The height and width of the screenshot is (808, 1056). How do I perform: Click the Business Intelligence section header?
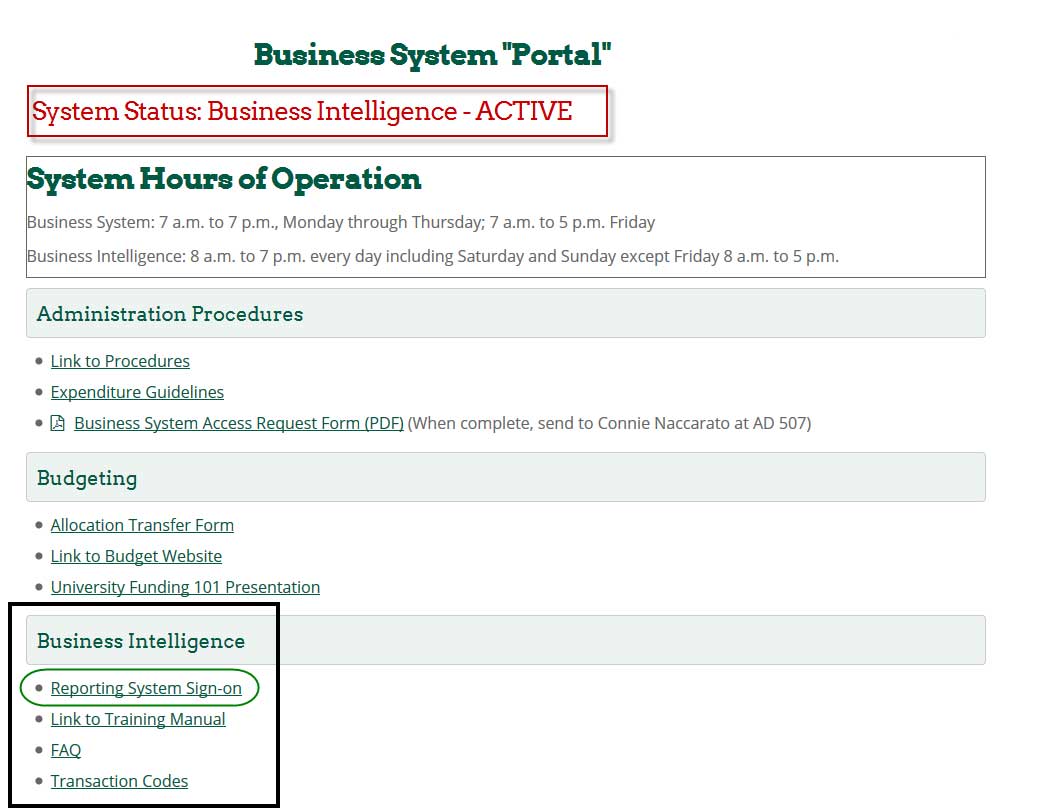pos(141,641)
